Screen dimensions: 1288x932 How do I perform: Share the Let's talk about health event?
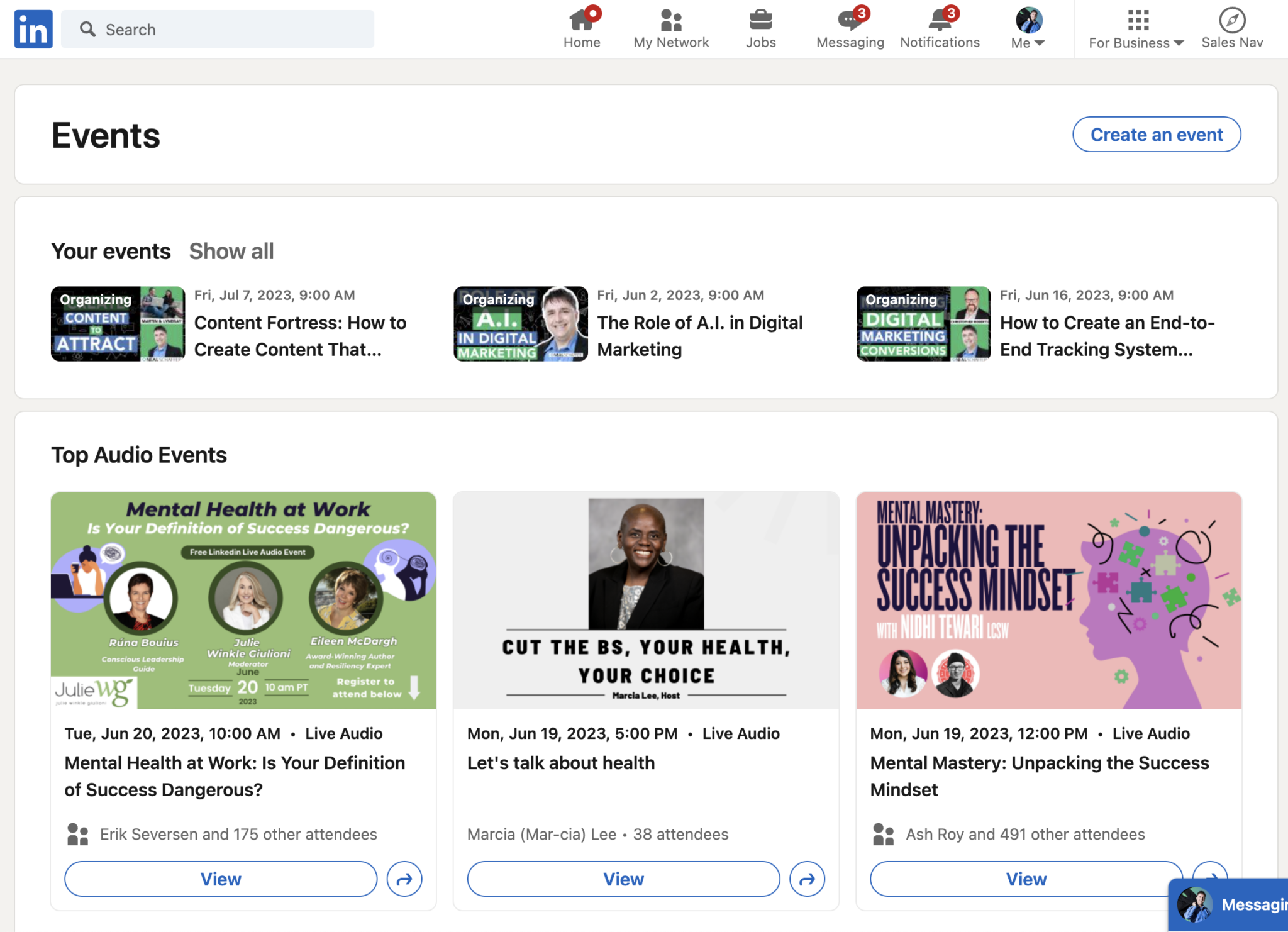click(807, 879)
